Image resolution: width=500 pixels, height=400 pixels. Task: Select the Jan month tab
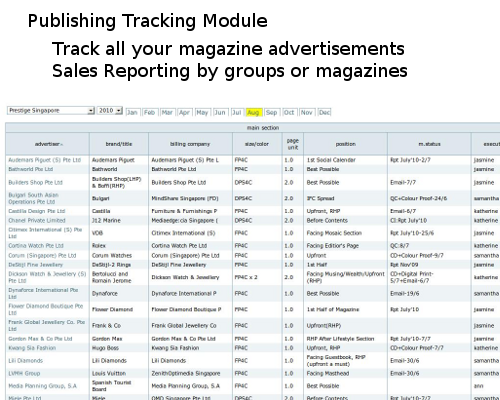click(132, 112)
